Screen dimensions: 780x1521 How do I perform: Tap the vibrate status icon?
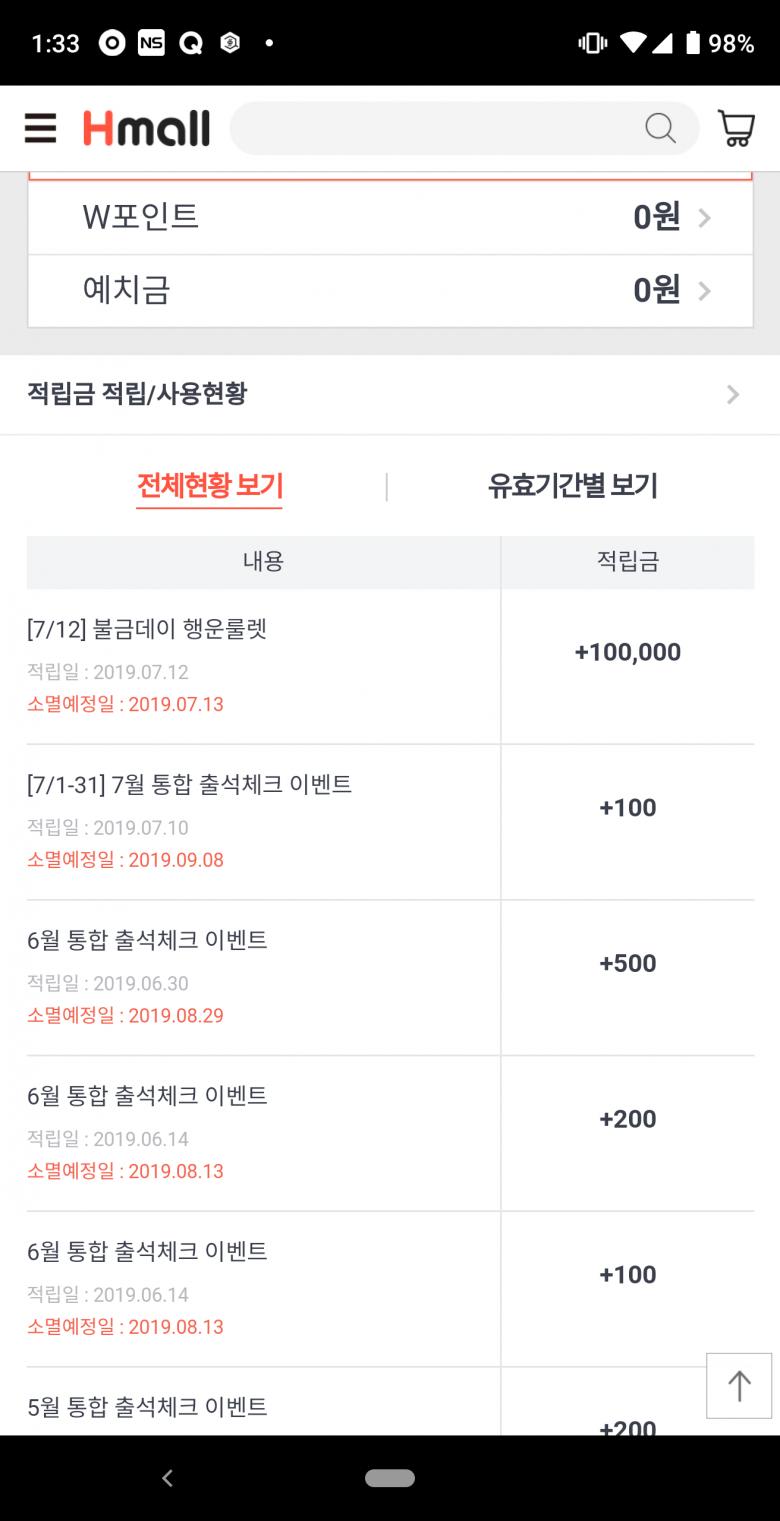point(593,43)
